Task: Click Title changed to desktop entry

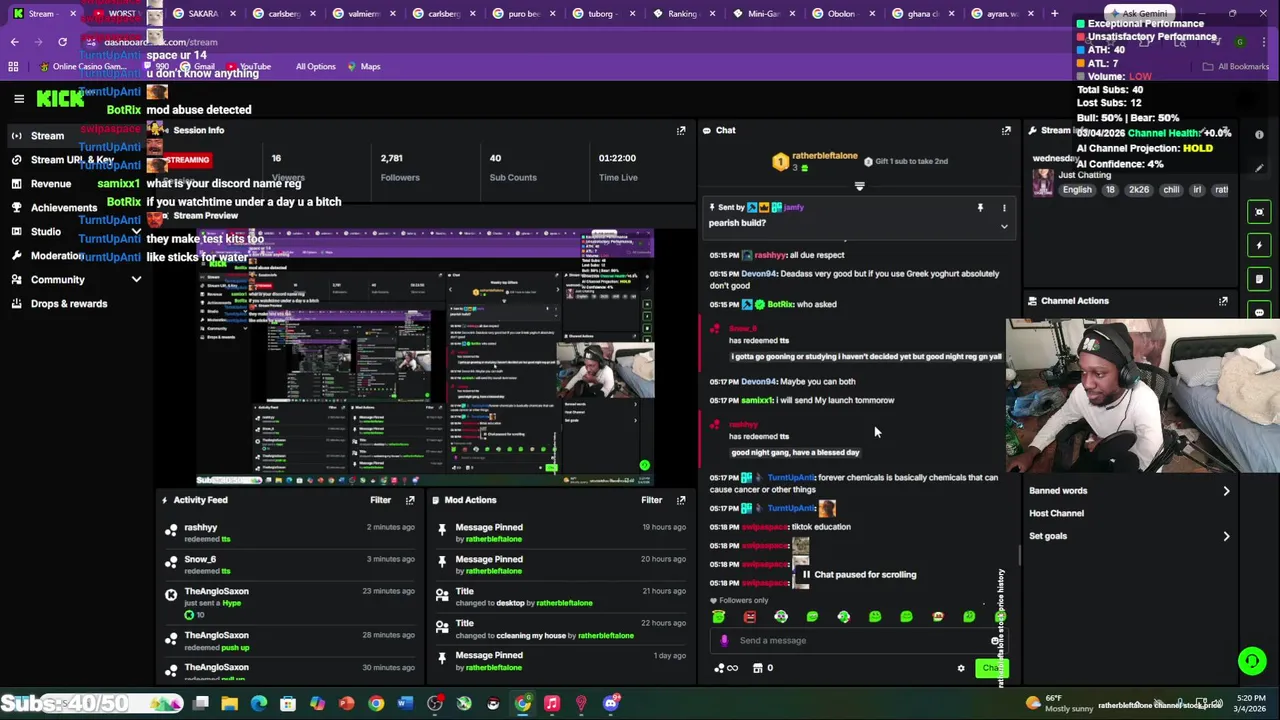Action: (560, 597)
